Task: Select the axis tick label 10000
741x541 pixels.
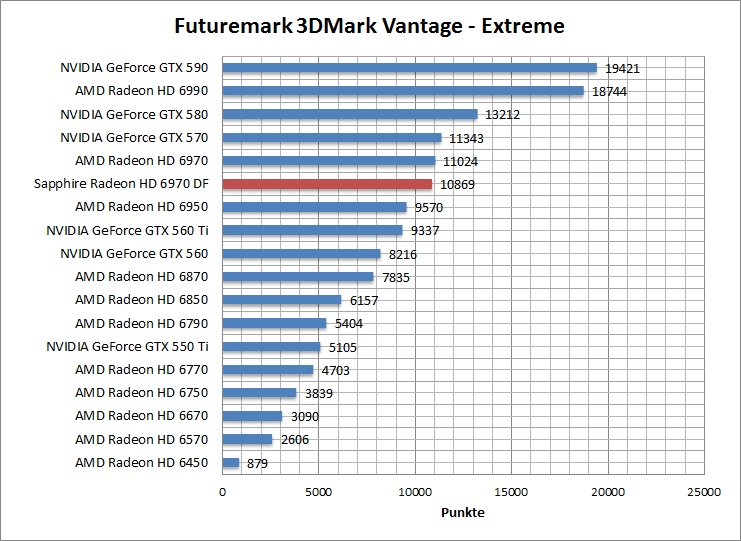Action: coord(415,492)
